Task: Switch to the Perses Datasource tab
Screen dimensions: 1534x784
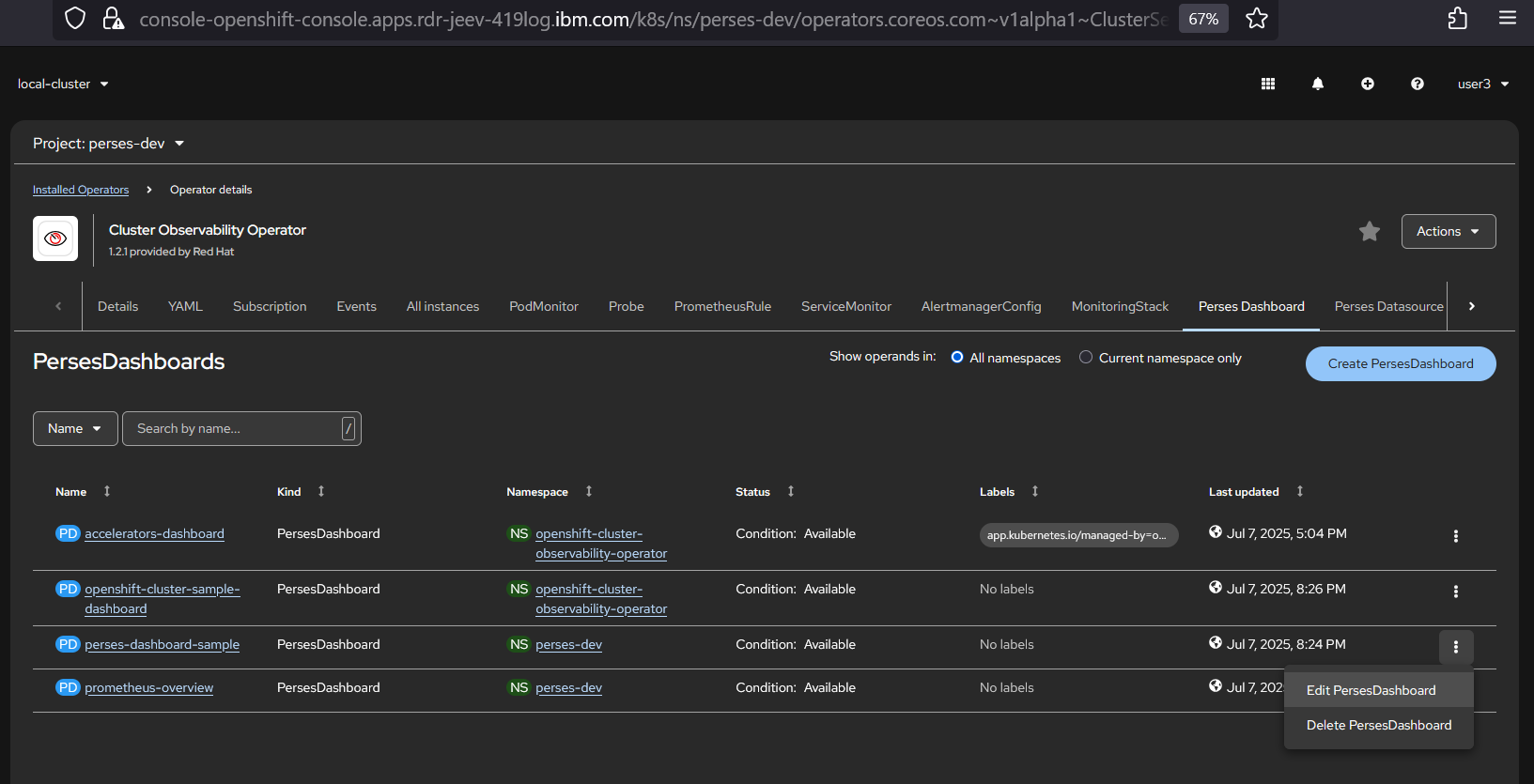Action: (x=1387, y=306)
